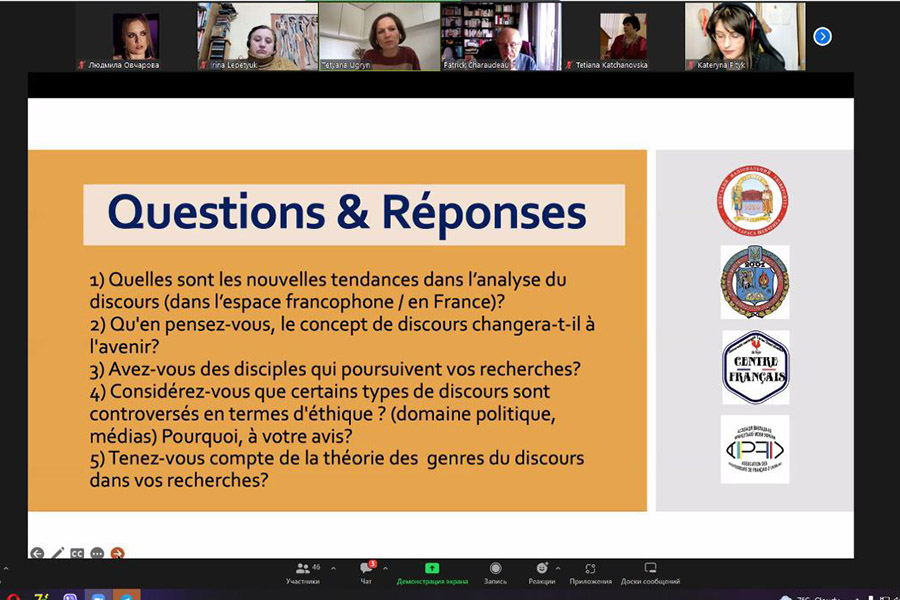This screenshot has width=900, height=600.
Task: Show next page of participant videos
Action: (823, 37)
